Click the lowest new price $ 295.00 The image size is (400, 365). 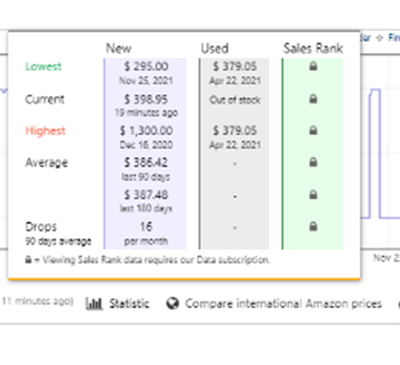click(146, 66)
